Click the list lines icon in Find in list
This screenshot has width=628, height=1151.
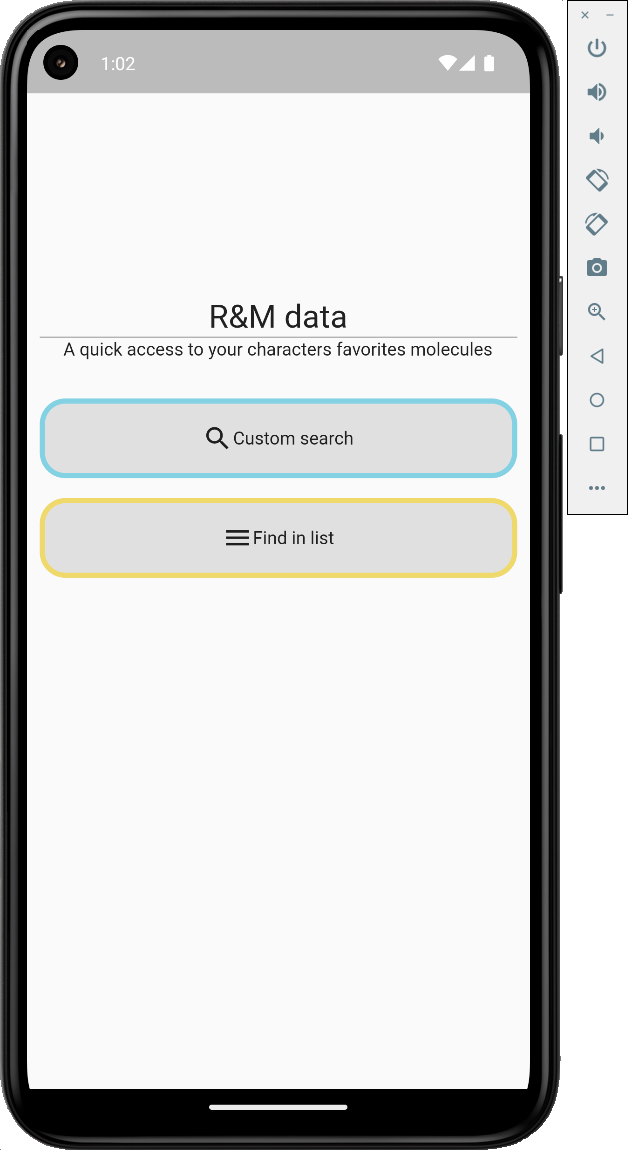(237, 538)
